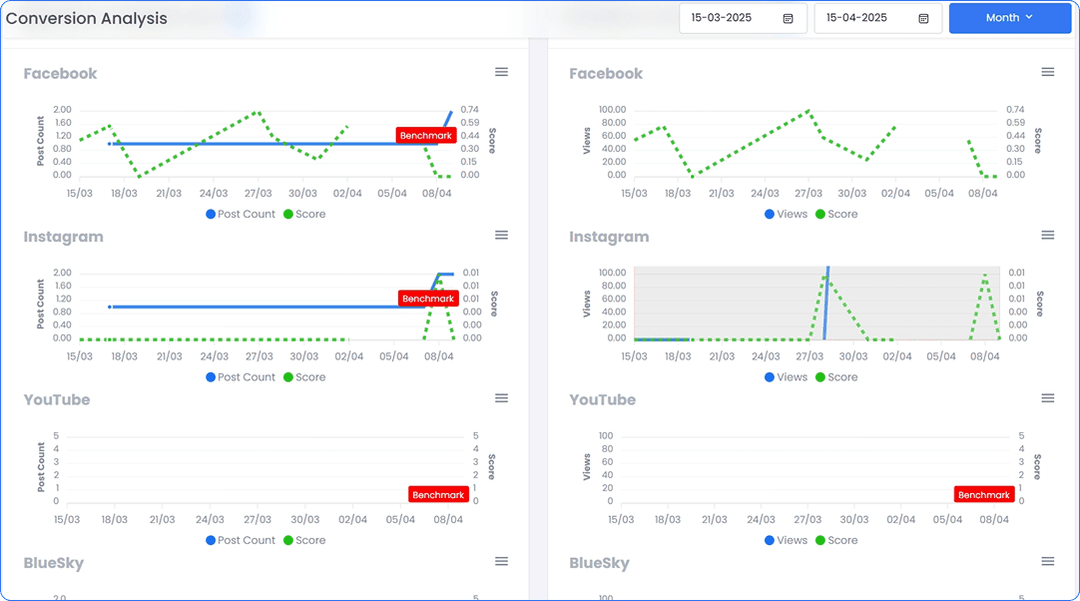Image resolution: width=1080 pixels, height=601 pixels.
Task: Expand the Month period dropdown
Action: [x=1009, y=18]
